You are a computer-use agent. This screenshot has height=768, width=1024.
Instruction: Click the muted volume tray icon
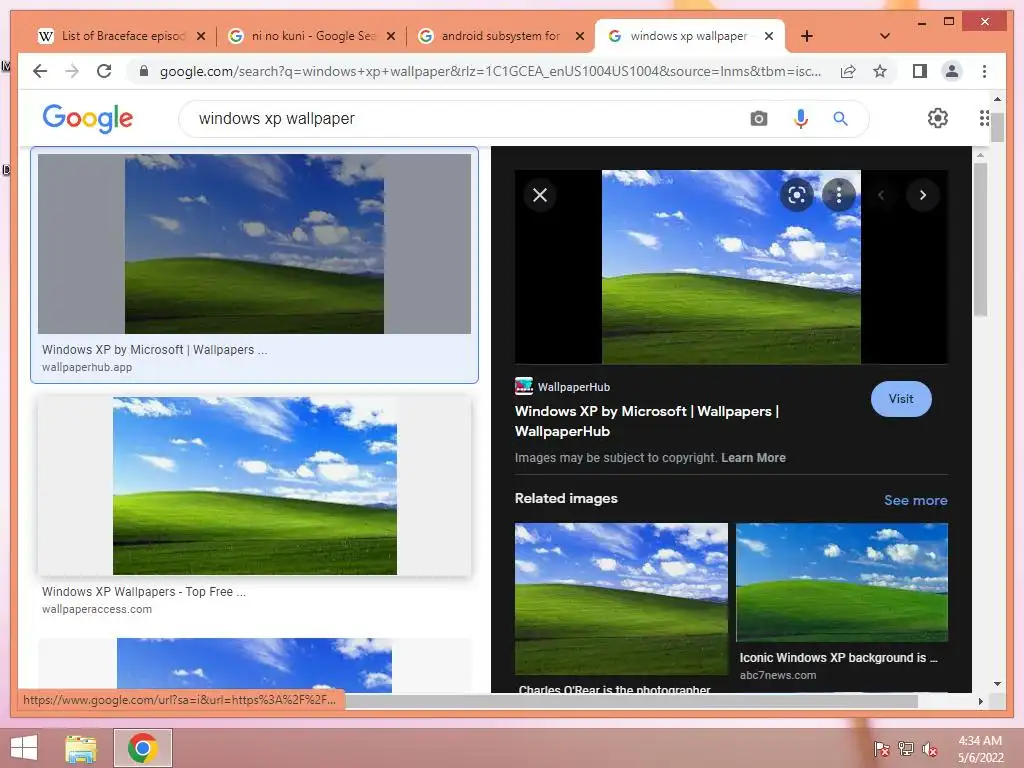click(929, 748)
